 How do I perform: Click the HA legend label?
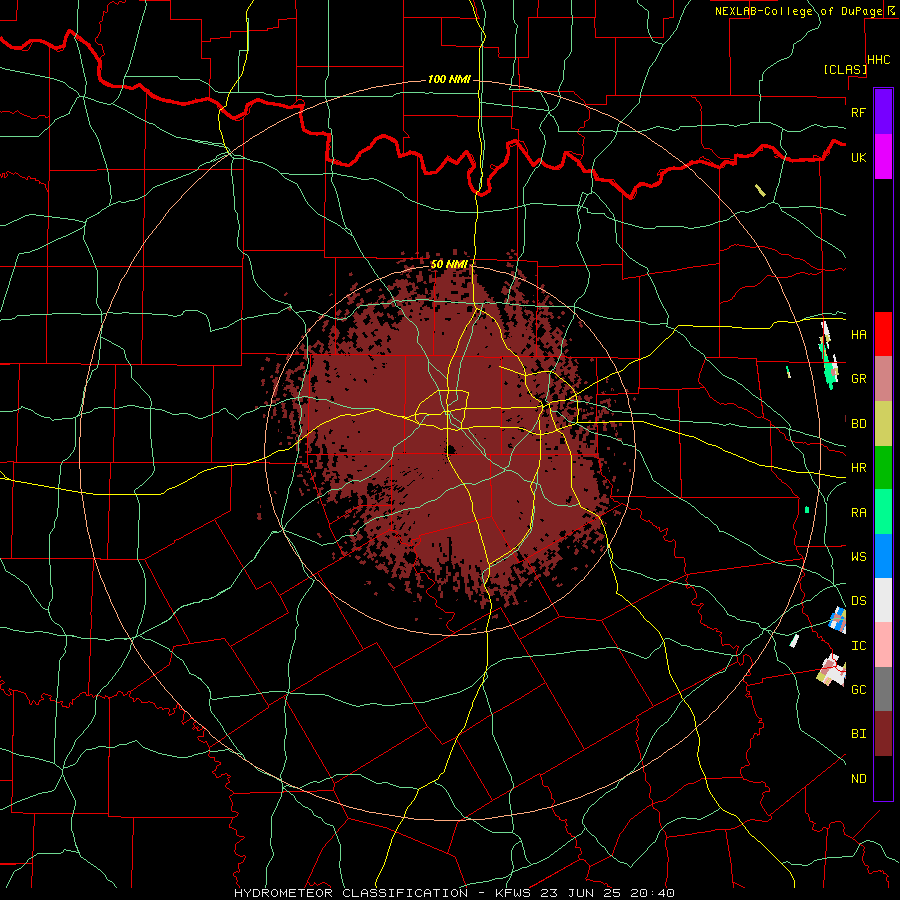pos(858,335)
